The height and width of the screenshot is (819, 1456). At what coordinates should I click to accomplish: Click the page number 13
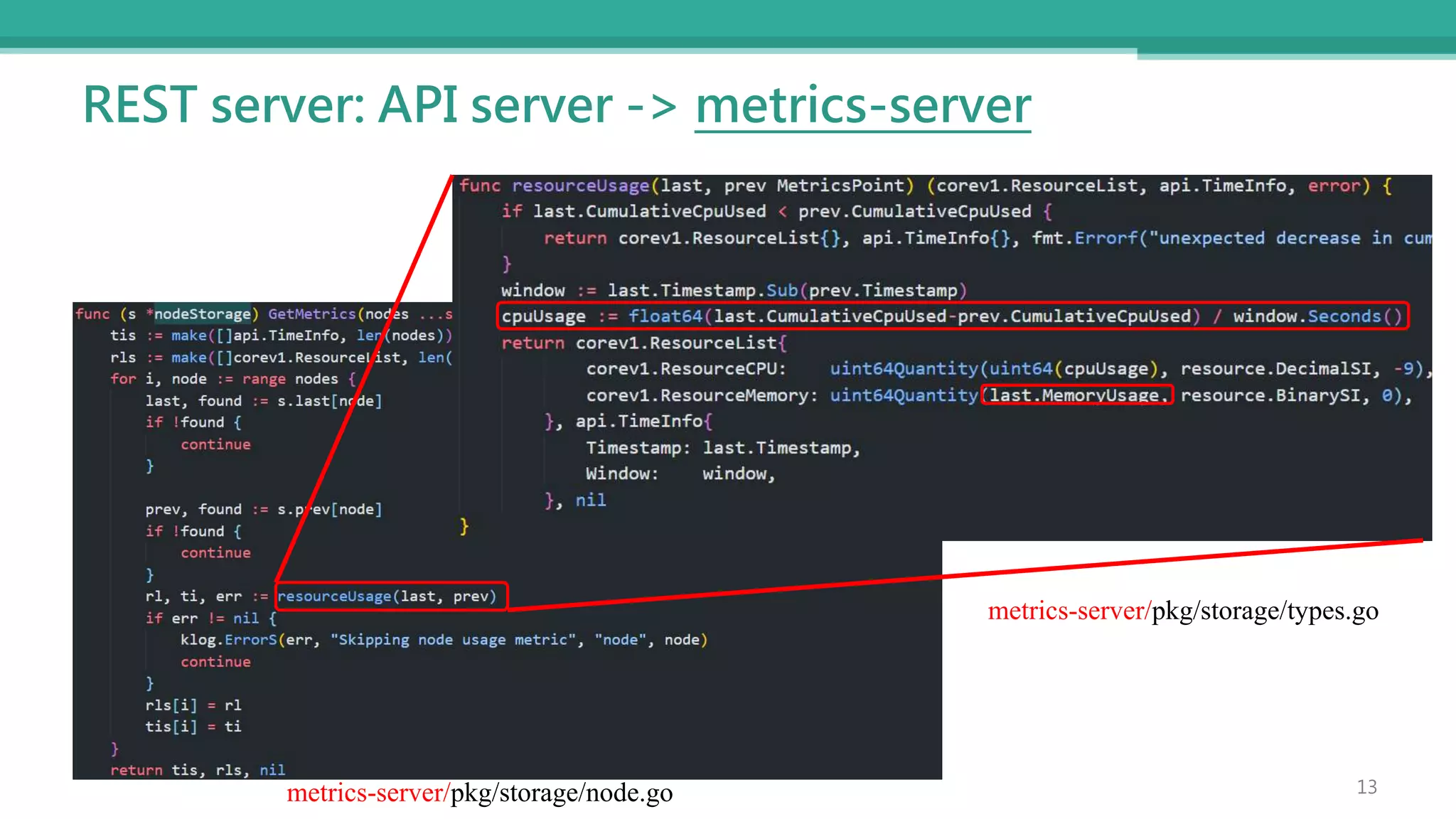click(x=1366, y=787)
